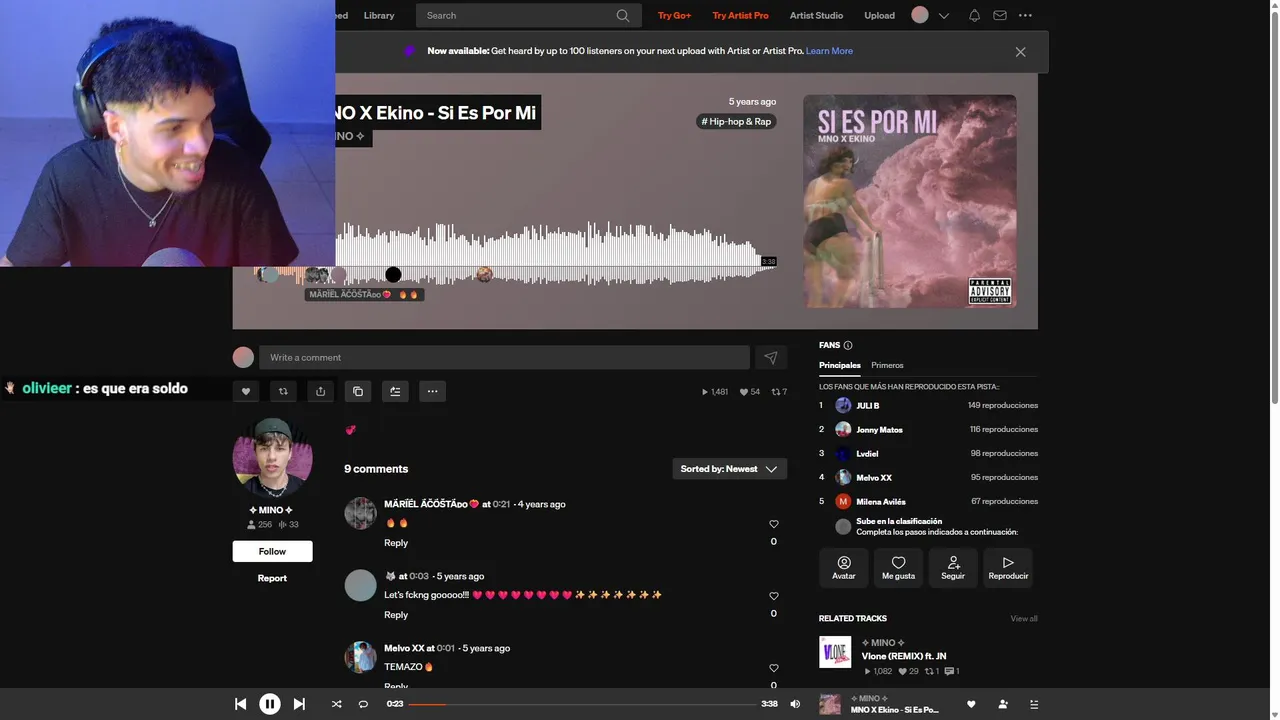
Task: Toggle repeat in player bar
Action: coord(363,704)
